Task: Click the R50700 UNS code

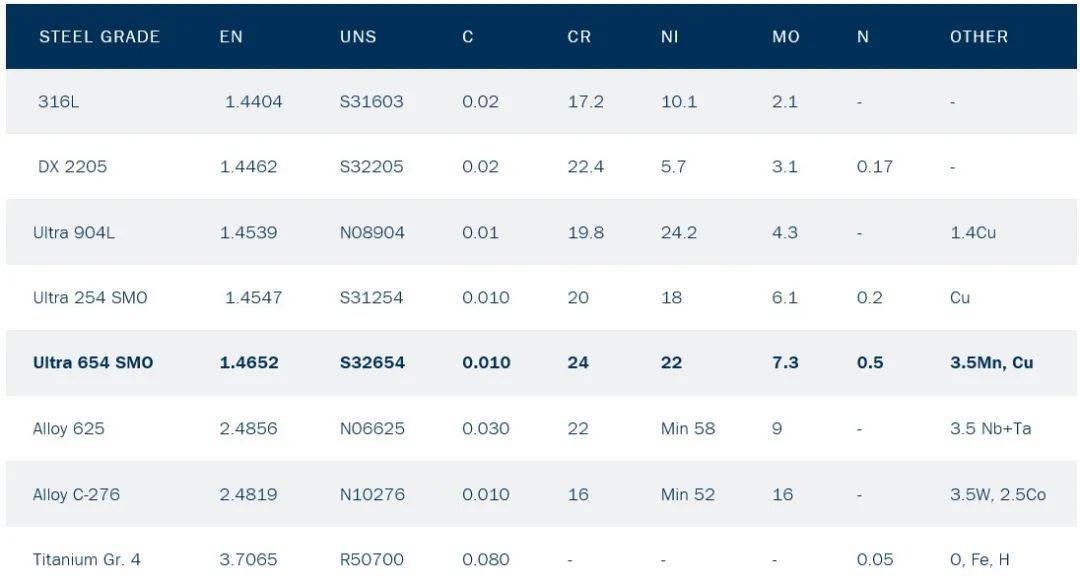Action: point(369,559)
